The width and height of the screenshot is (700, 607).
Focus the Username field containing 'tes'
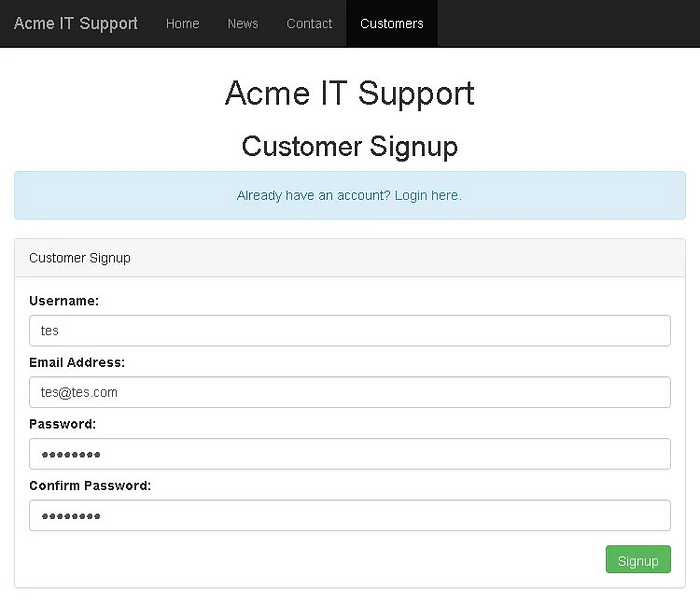350,331
